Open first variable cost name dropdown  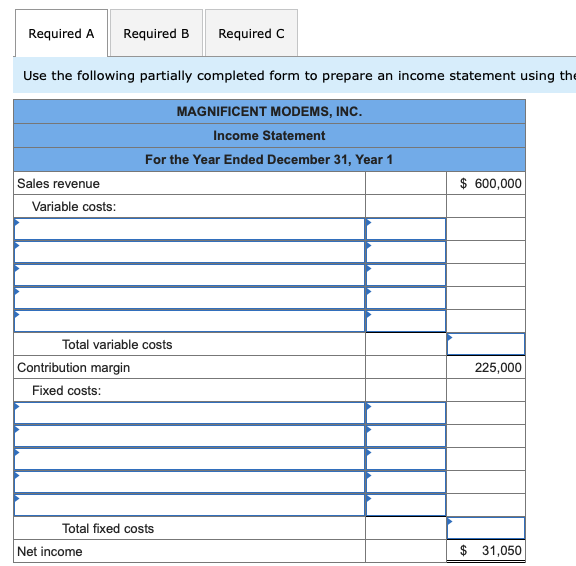click(x=190, y=229)
